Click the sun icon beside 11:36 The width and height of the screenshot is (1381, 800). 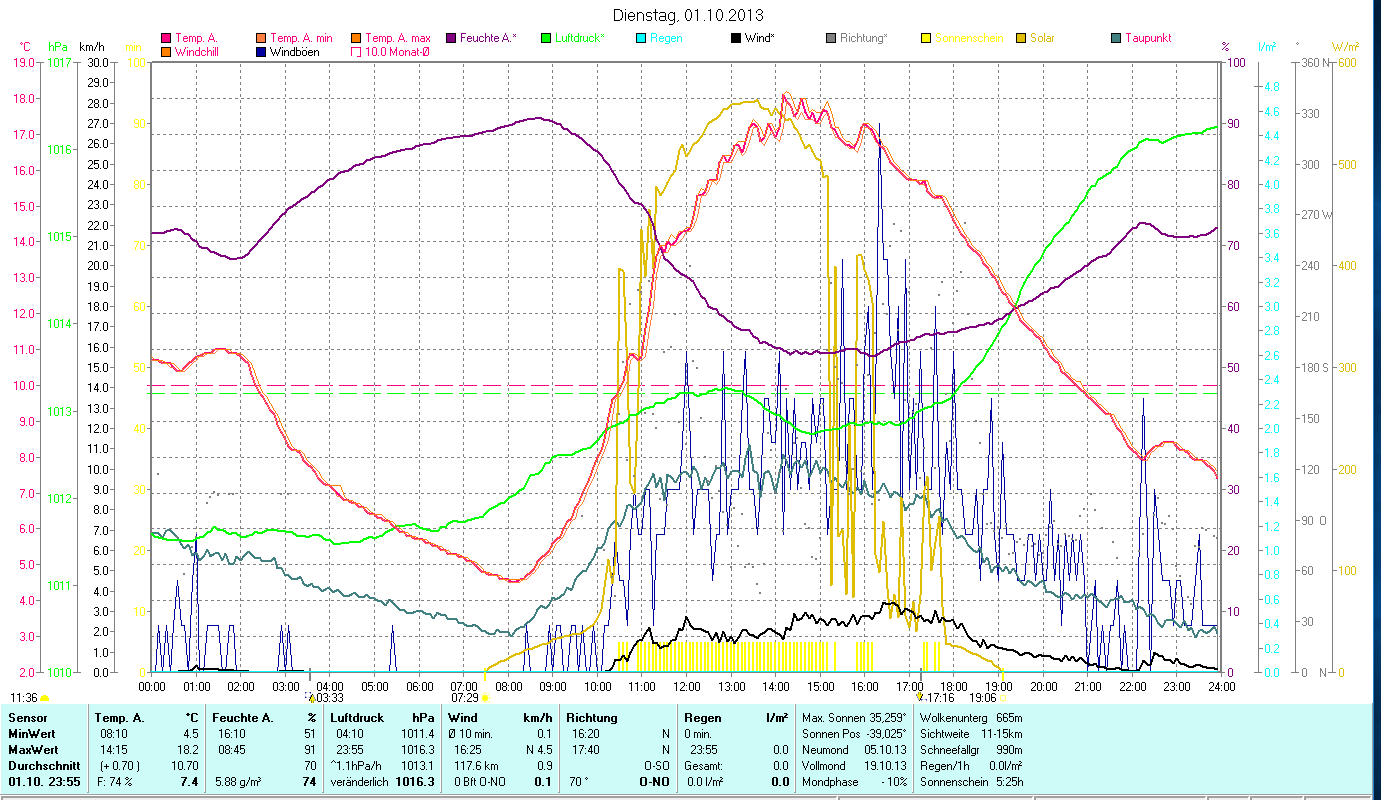pos(44,697)
